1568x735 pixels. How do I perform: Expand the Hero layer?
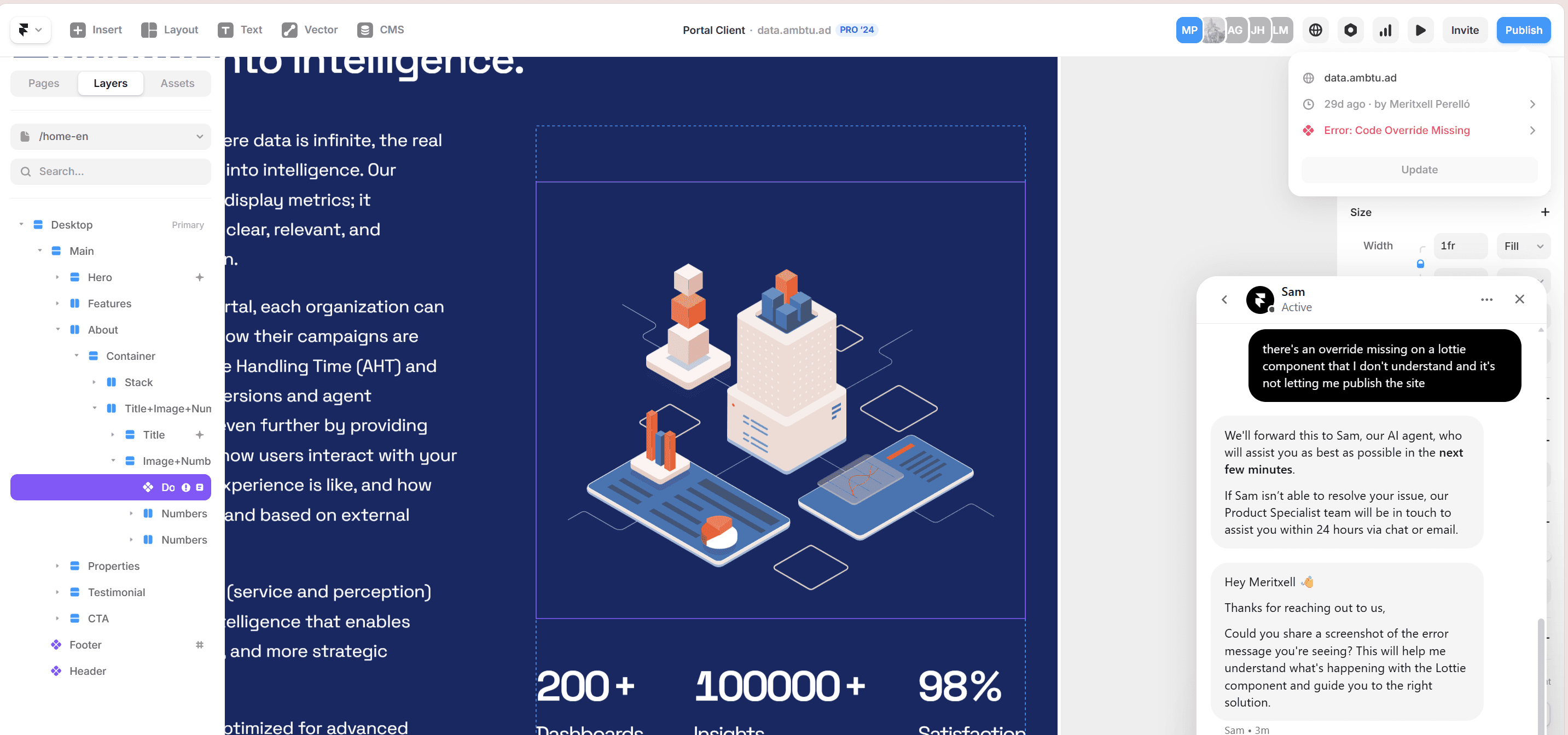coord(58,277)
